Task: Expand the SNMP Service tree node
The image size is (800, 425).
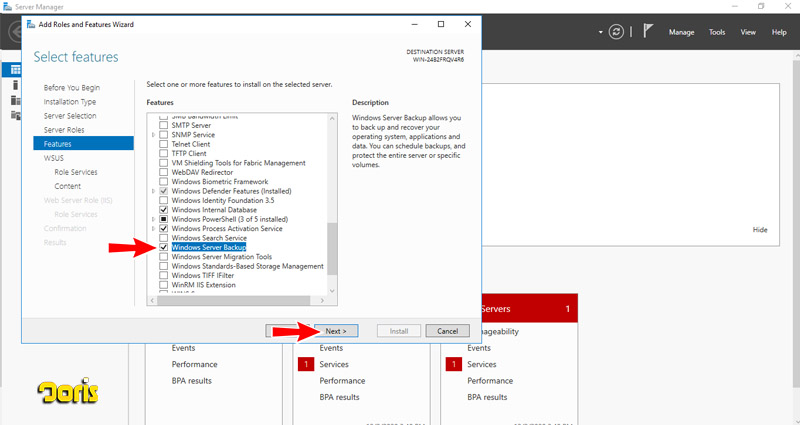Action: (x=153, y=135)
